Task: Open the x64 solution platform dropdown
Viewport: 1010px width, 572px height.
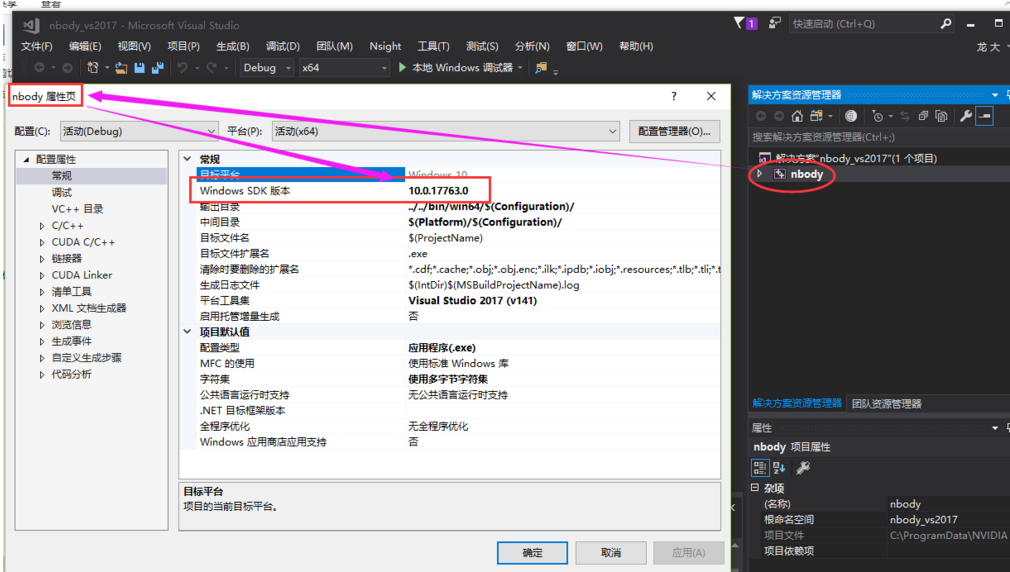Action: (x=345, y=68)
